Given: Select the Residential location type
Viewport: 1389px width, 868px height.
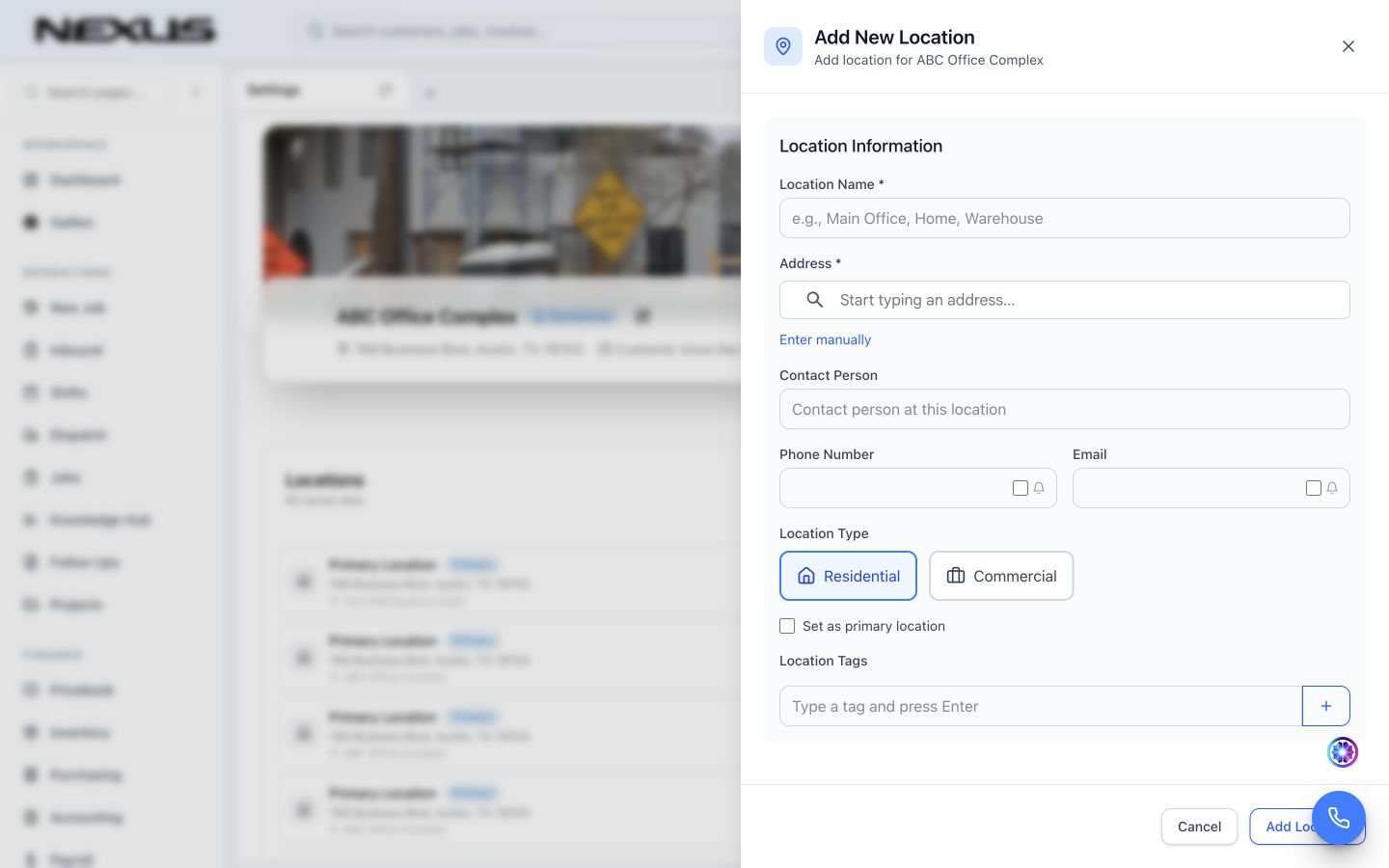Looking at the screenshot, I should (848, 576).
